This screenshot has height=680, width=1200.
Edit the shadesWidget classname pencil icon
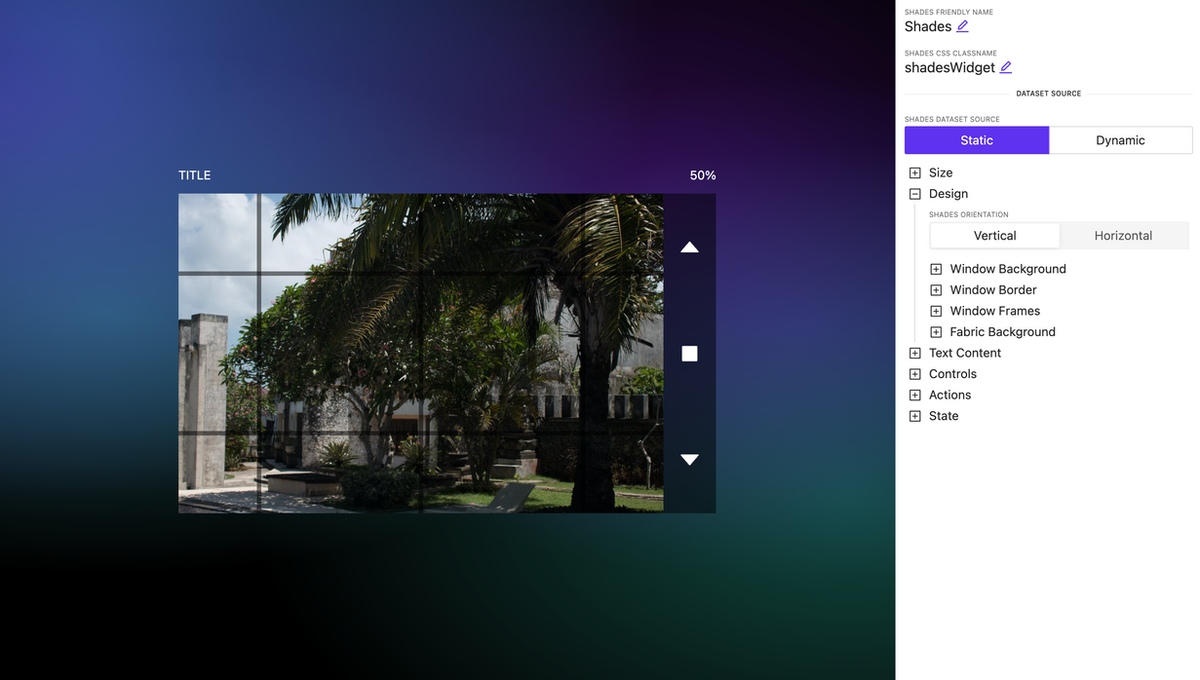[1006, 68]
